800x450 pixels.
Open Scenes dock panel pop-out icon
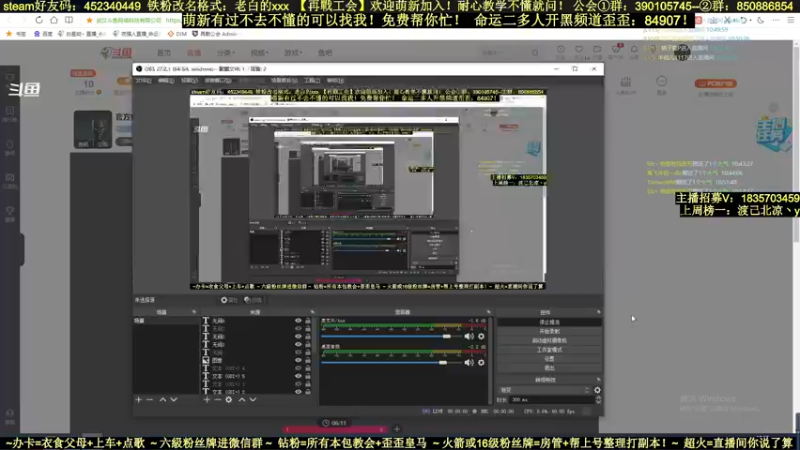click(194, 312)
